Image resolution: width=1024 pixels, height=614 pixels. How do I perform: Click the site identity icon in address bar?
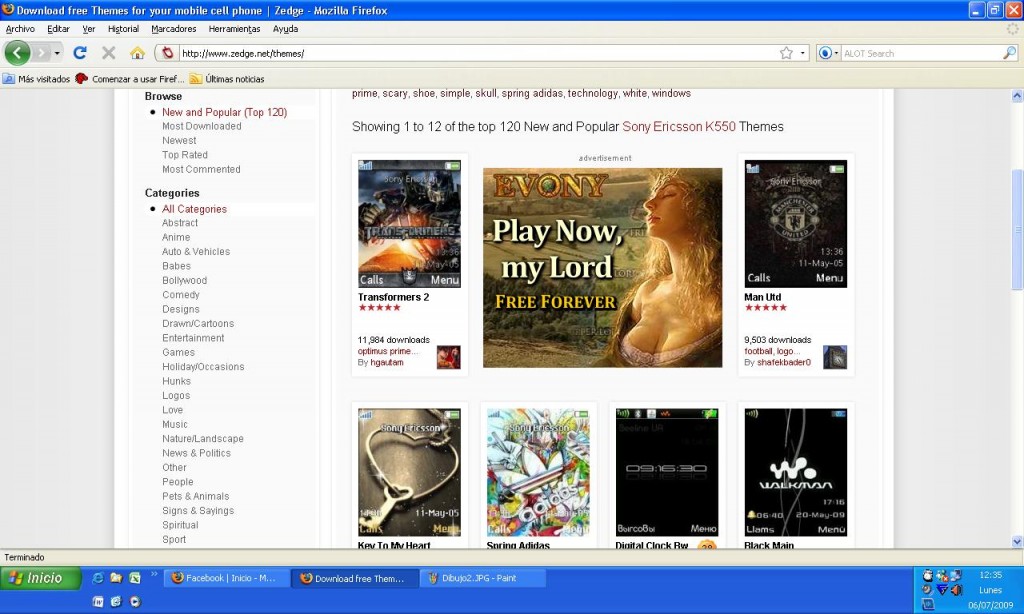click(x=168, y=53)
